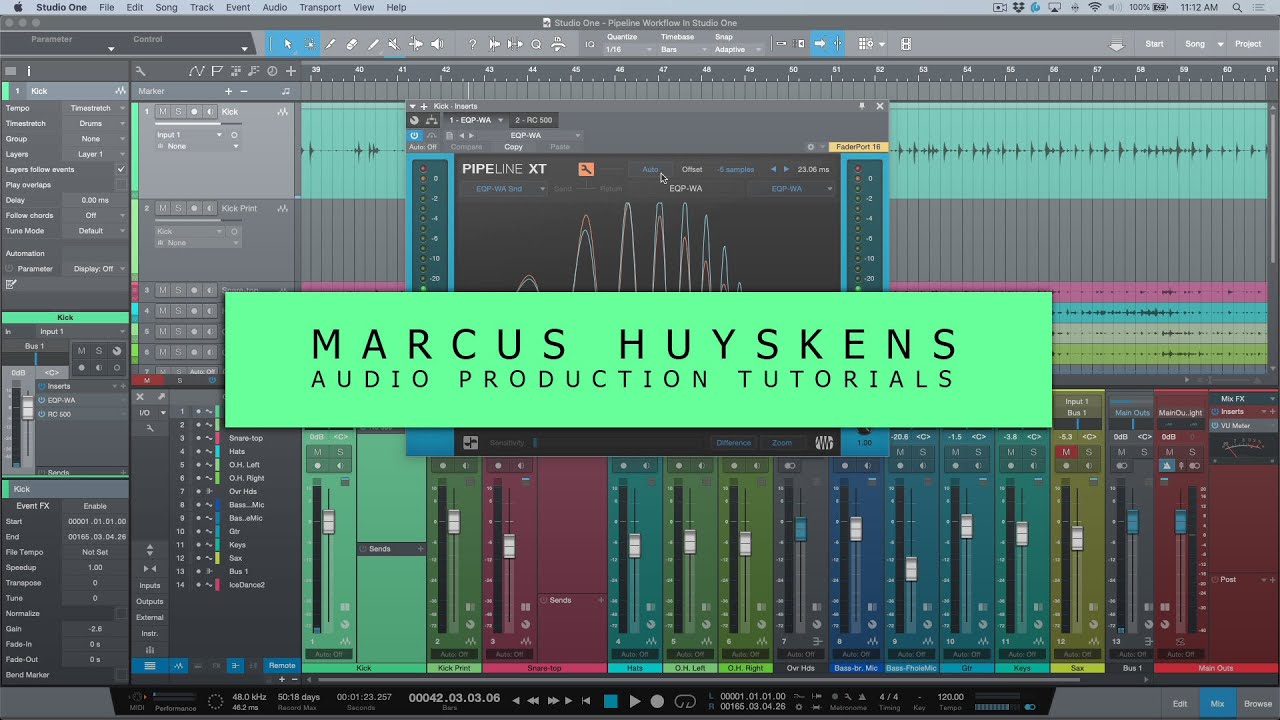
Task: Adjust the Bass-FholeMic channel fader
Action: point(911,568)
